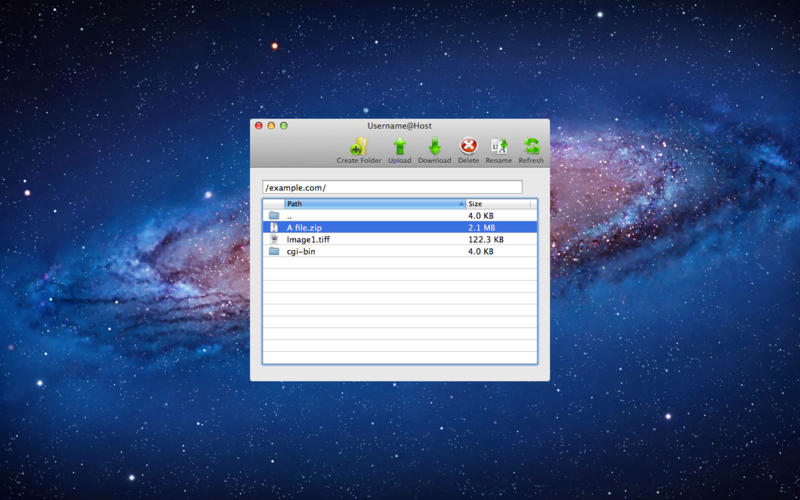Select the '..' parent directory row

289,216
